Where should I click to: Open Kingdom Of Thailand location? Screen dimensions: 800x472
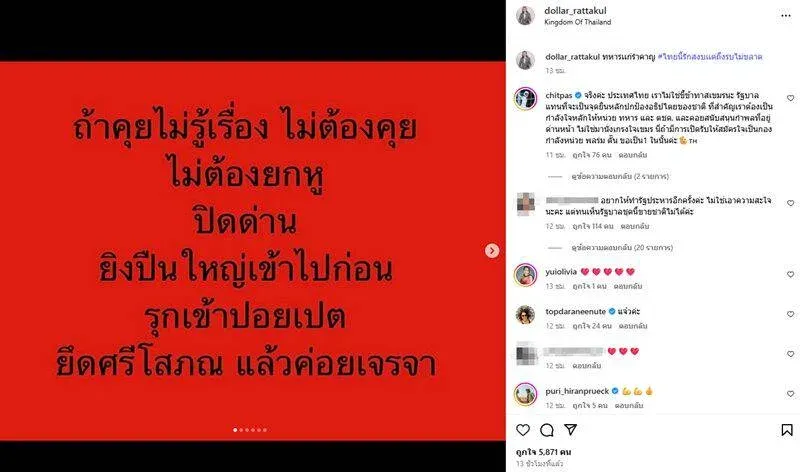tap(578, 22)
